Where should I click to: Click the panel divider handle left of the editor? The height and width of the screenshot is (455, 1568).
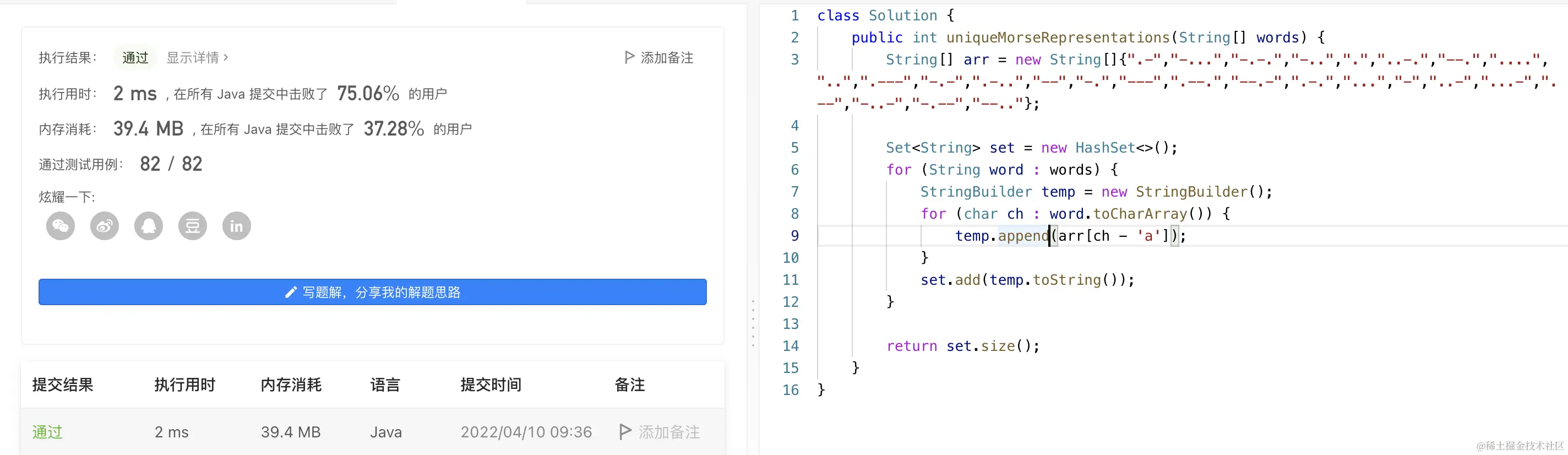coord(753,323)
